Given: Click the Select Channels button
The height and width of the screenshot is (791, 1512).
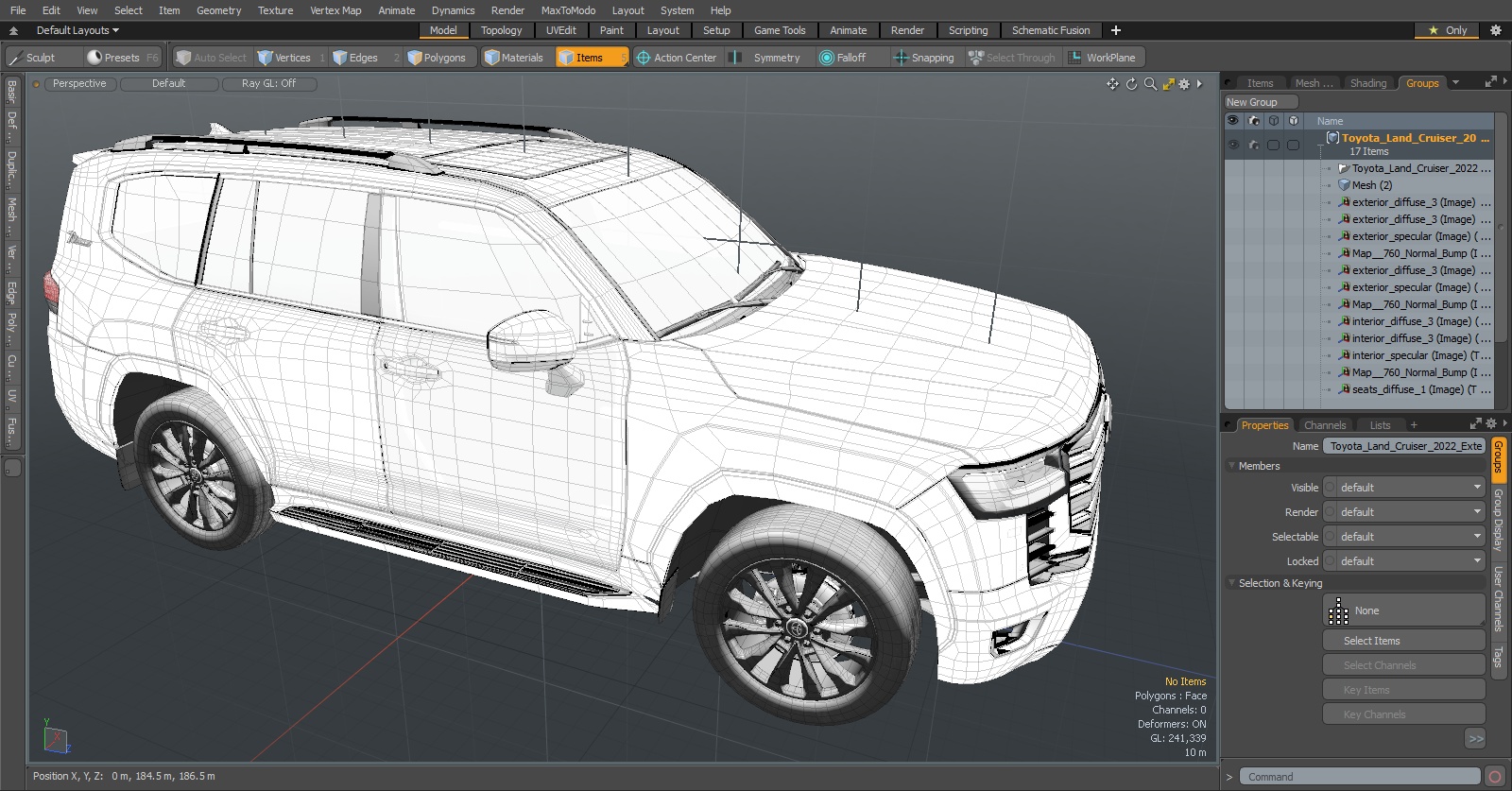Looking at the screenshot, I should tap(1403, 665).
